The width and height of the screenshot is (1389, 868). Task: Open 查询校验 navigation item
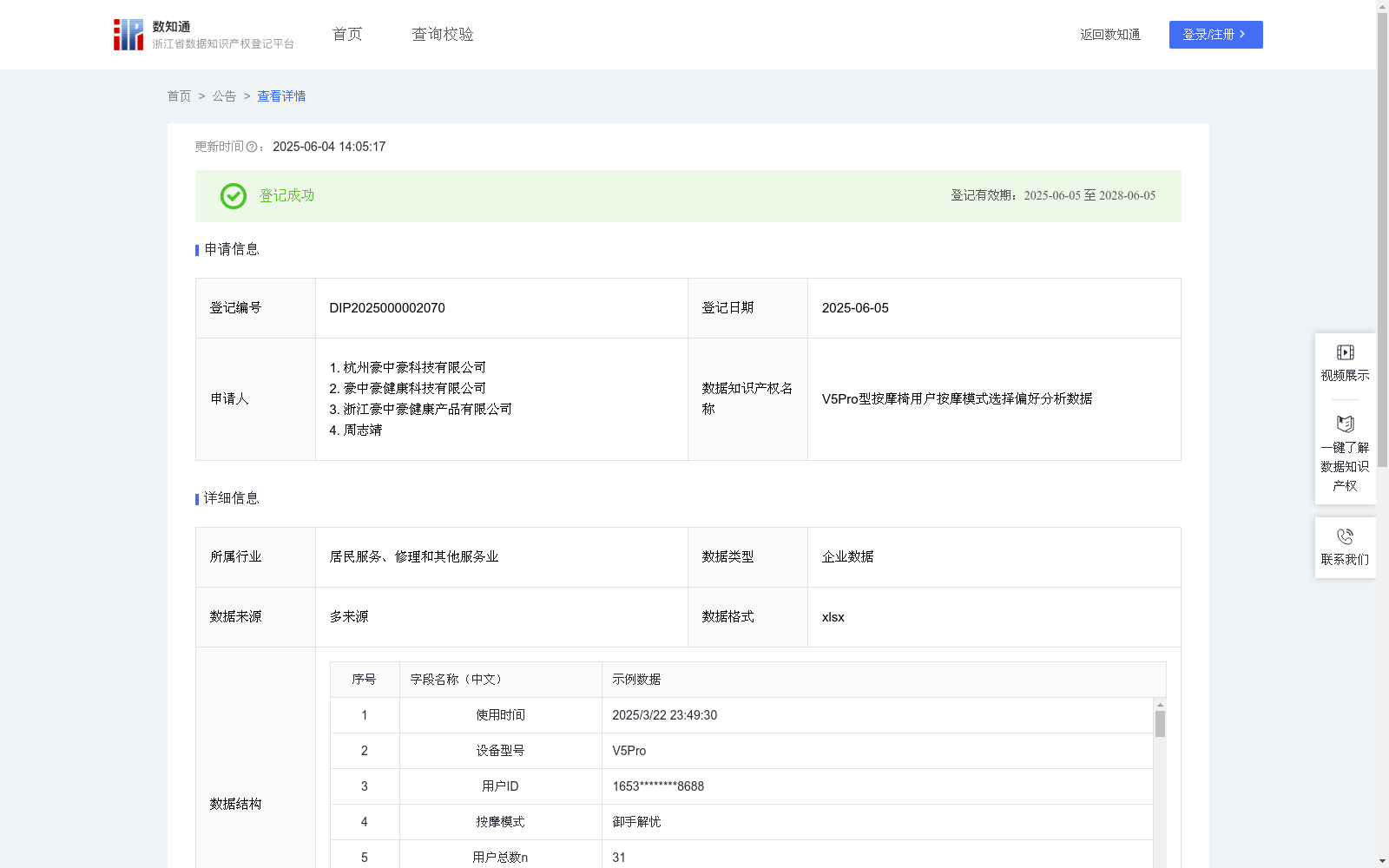(443, 34)
